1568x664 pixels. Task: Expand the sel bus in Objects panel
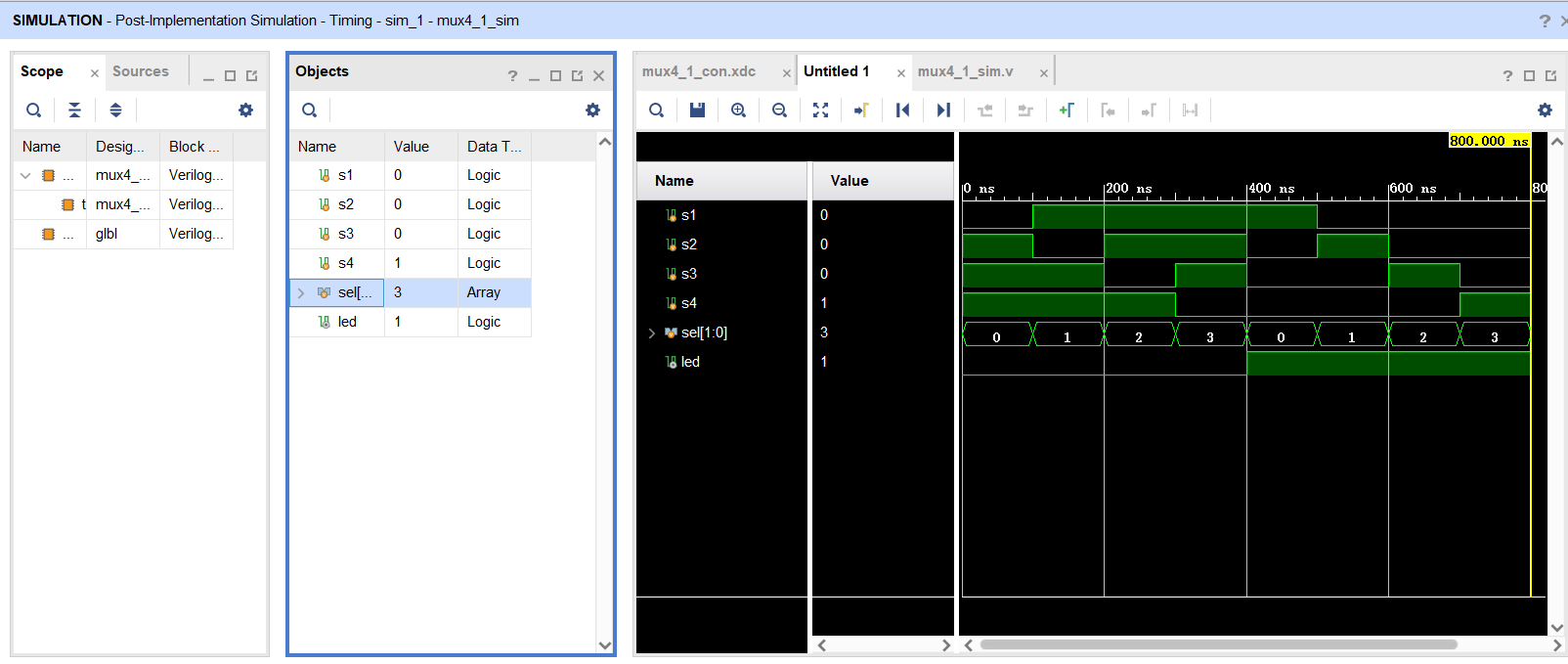(301, 292)
